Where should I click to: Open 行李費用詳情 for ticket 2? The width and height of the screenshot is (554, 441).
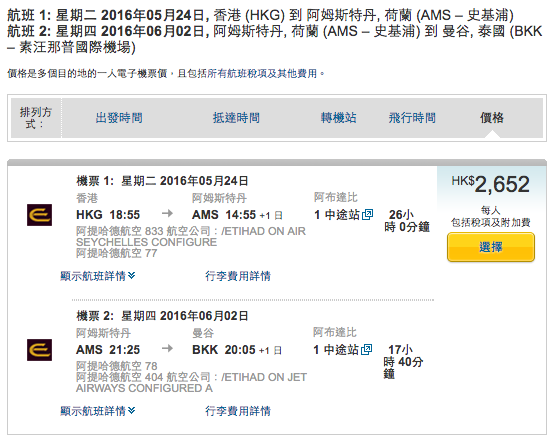coord(238,411)
